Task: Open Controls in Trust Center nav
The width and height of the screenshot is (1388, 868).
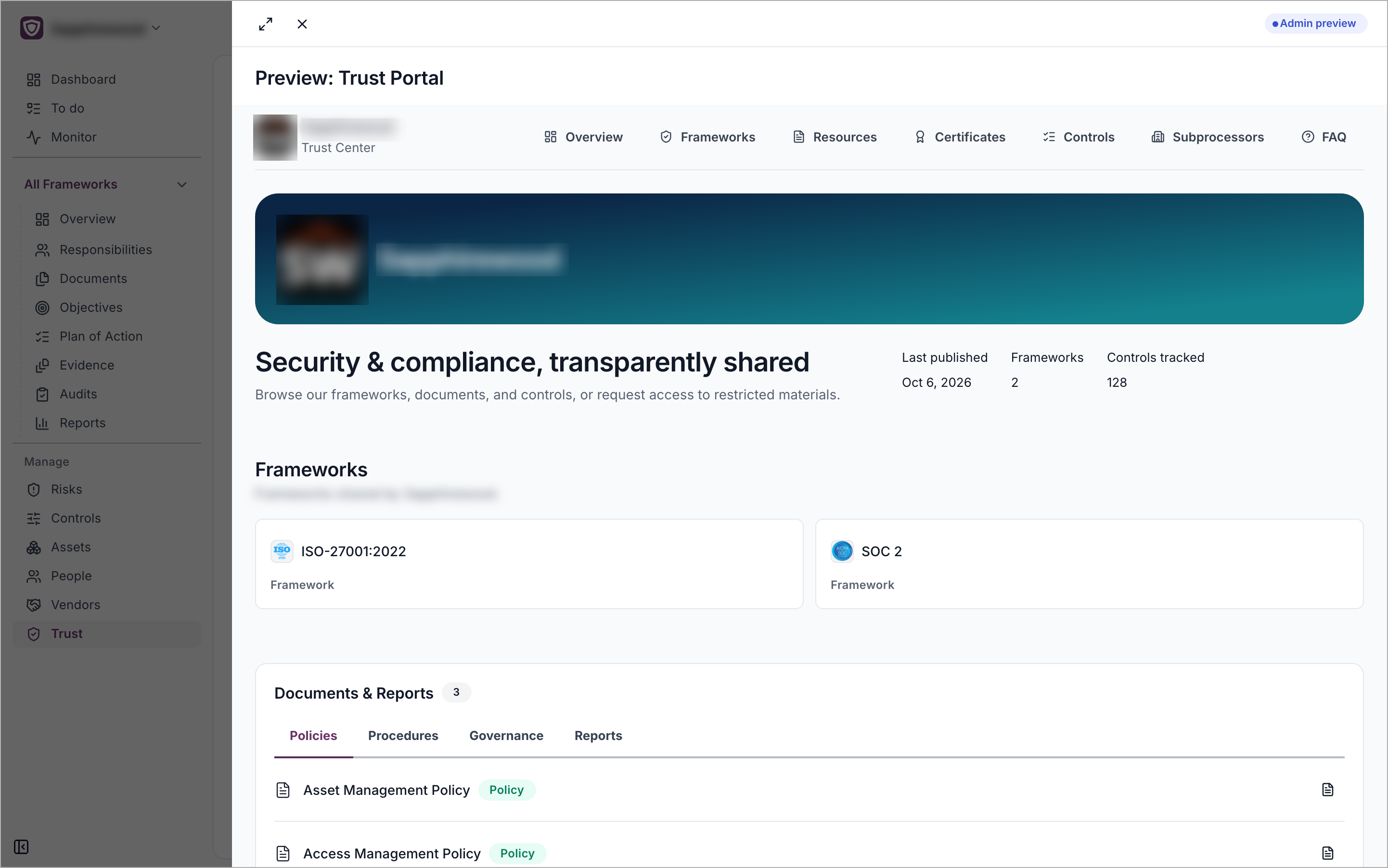Action: [1079, 137]
